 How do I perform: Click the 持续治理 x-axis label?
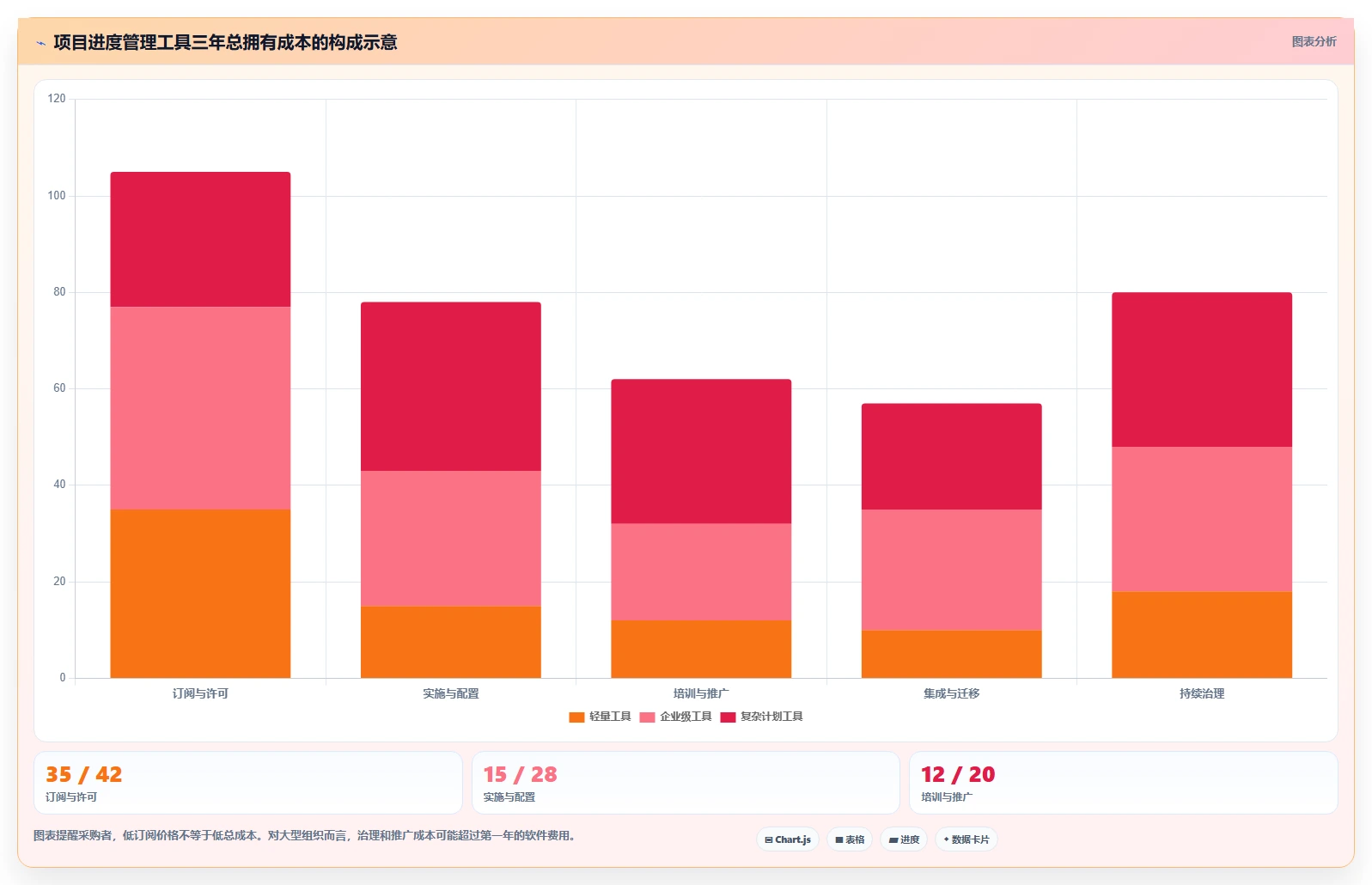[1202, 693]
